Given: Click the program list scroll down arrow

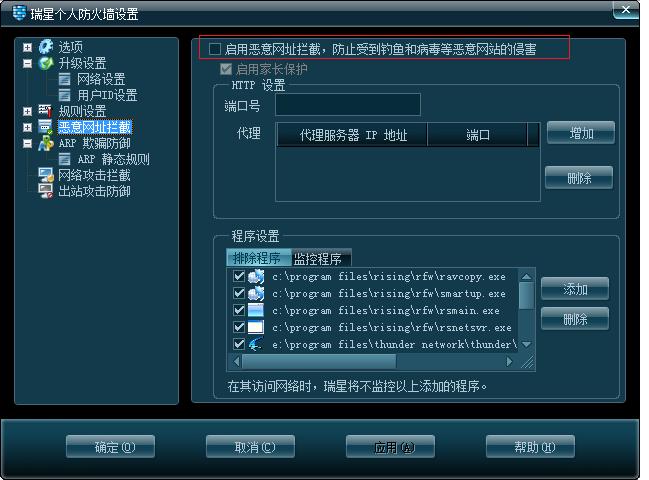Looking at the screenshot, I should pyautogui.click(x=526, y=344).
